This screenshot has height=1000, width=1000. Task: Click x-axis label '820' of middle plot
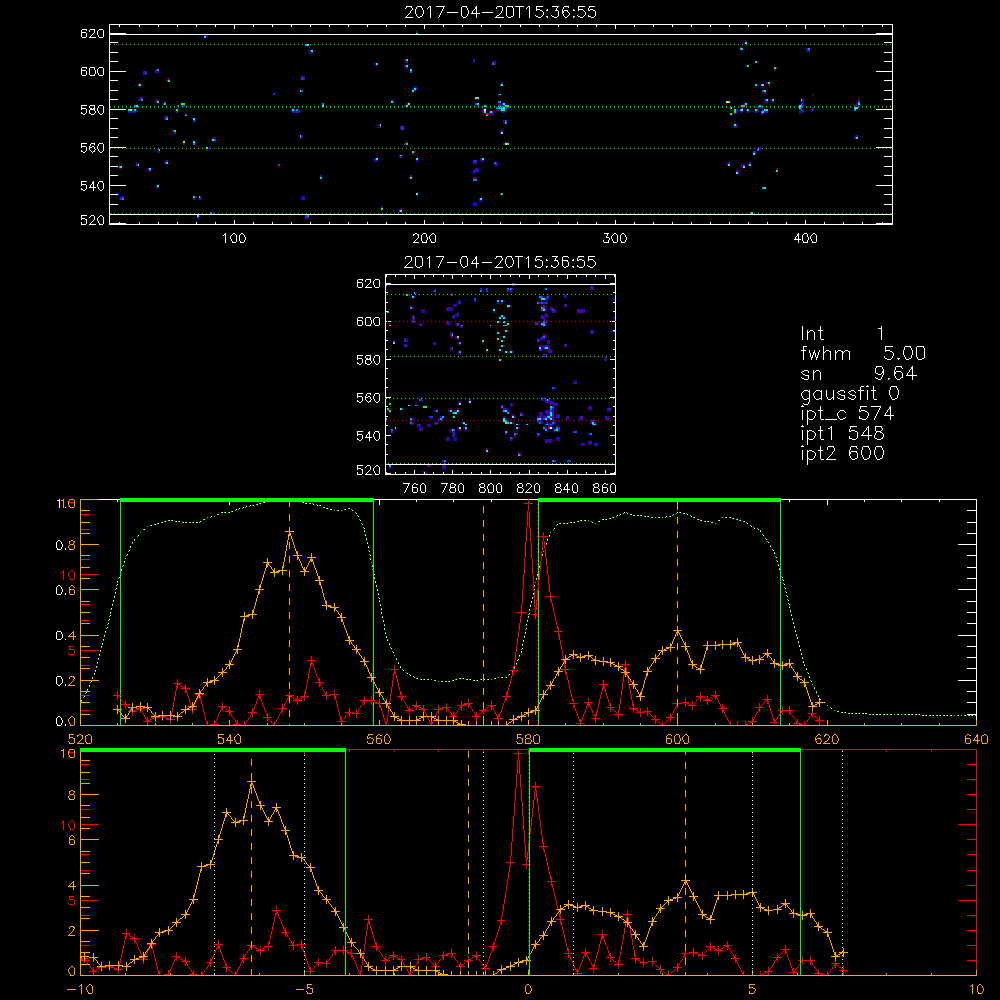click(528, 489)
